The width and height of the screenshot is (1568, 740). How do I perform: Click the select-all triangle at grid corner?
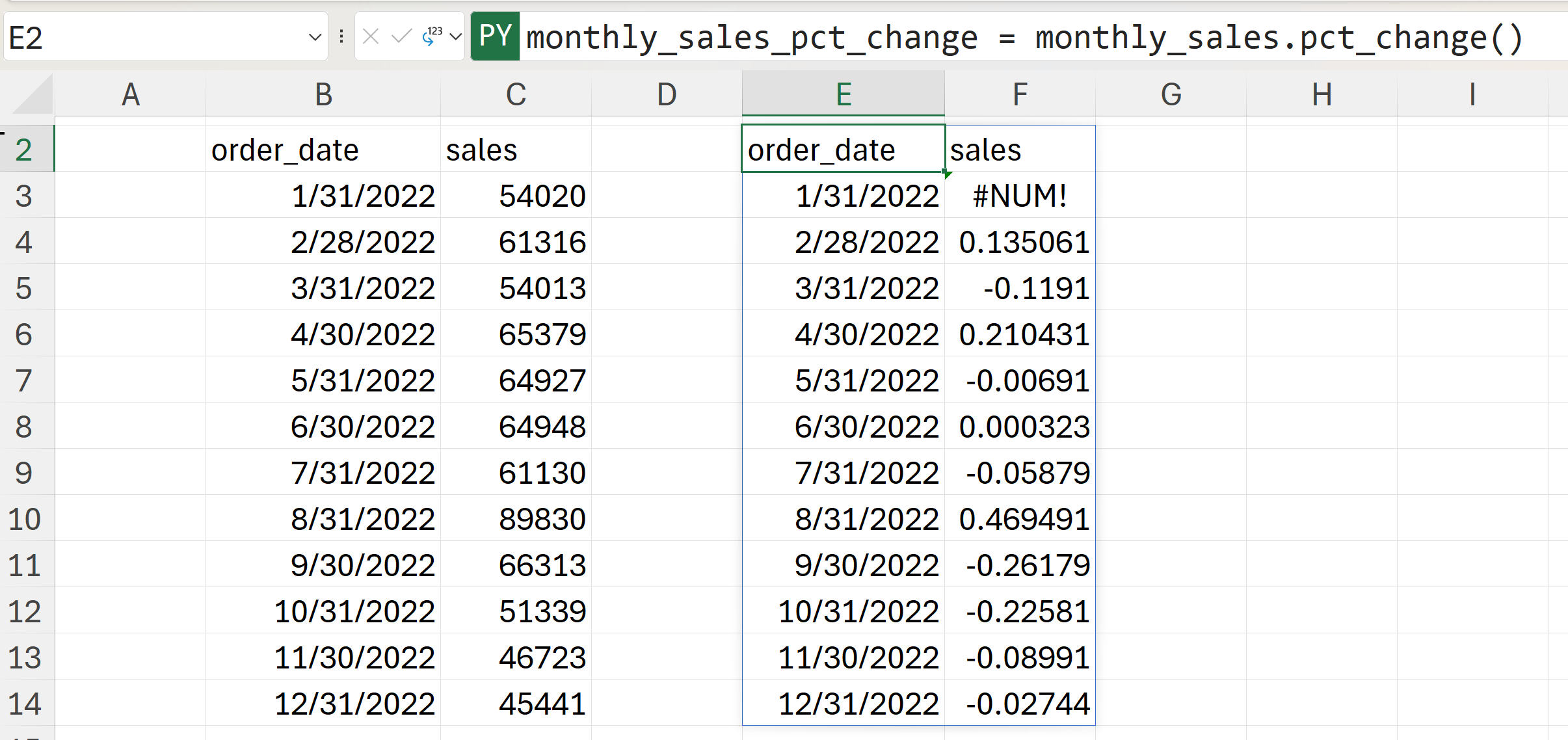[x=33, y=96]
